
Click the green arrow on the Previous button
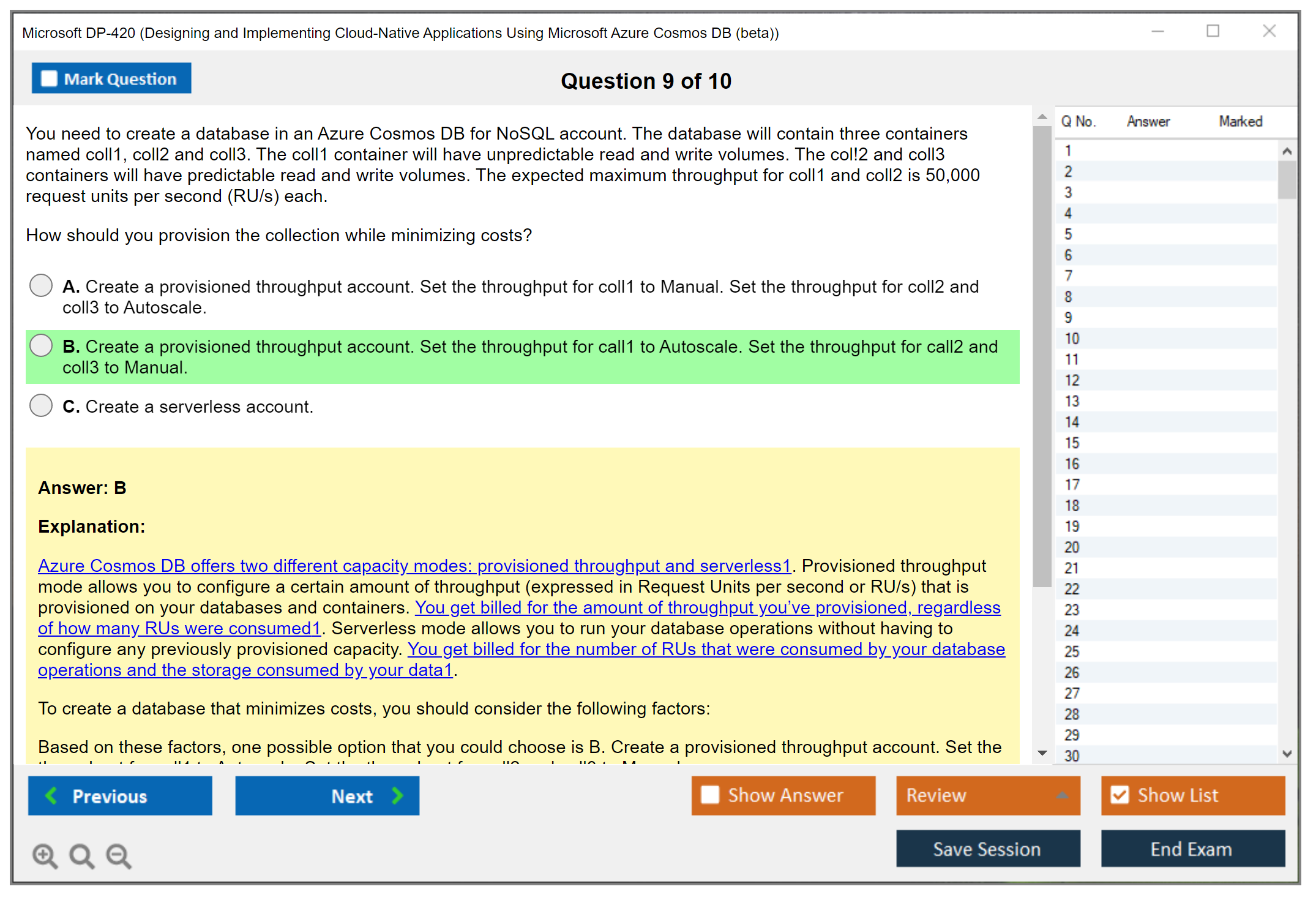(52, 795)
